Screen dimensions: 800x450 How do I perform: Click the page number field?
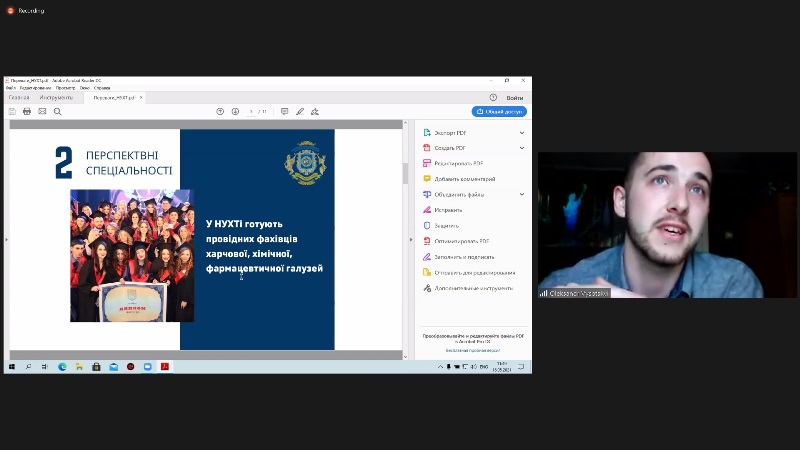[251, 111]
